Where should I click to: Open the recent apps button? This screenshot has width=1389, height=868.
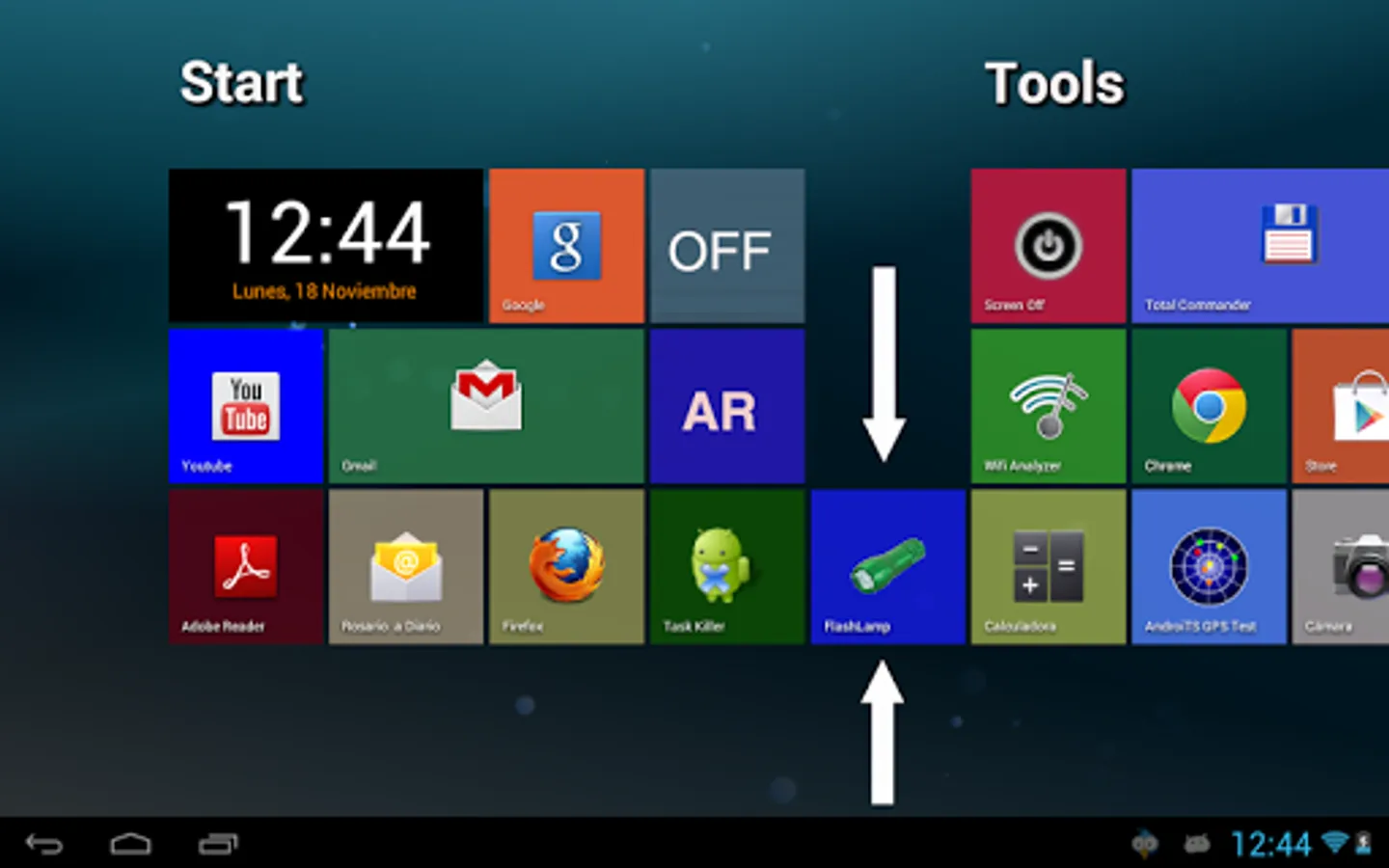click(218, 845)
